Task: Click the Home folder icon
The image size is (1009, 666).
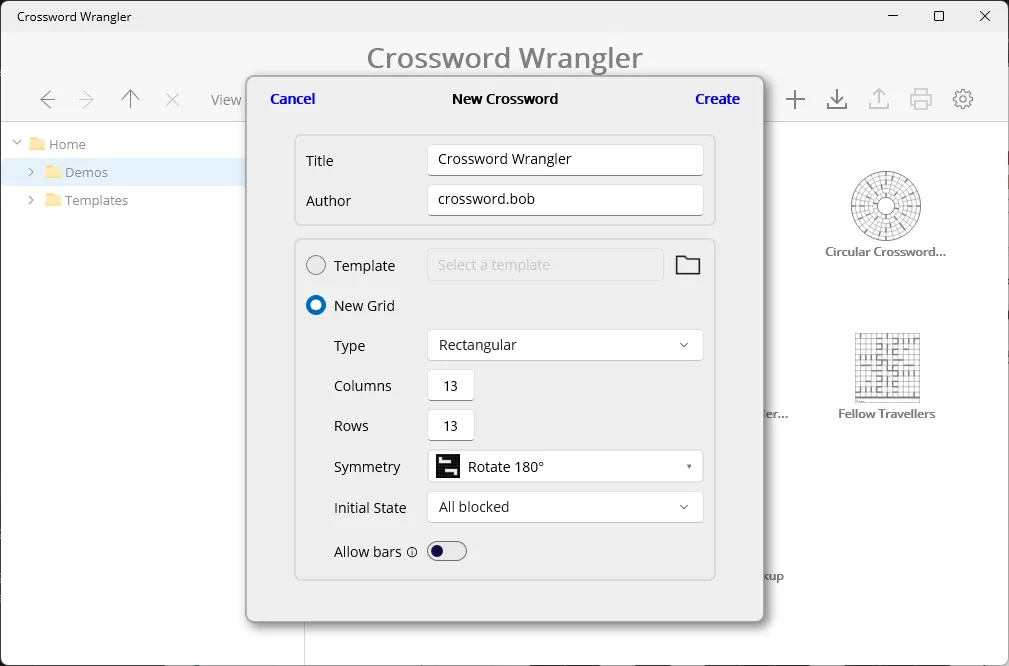Action: click(37, 143)
